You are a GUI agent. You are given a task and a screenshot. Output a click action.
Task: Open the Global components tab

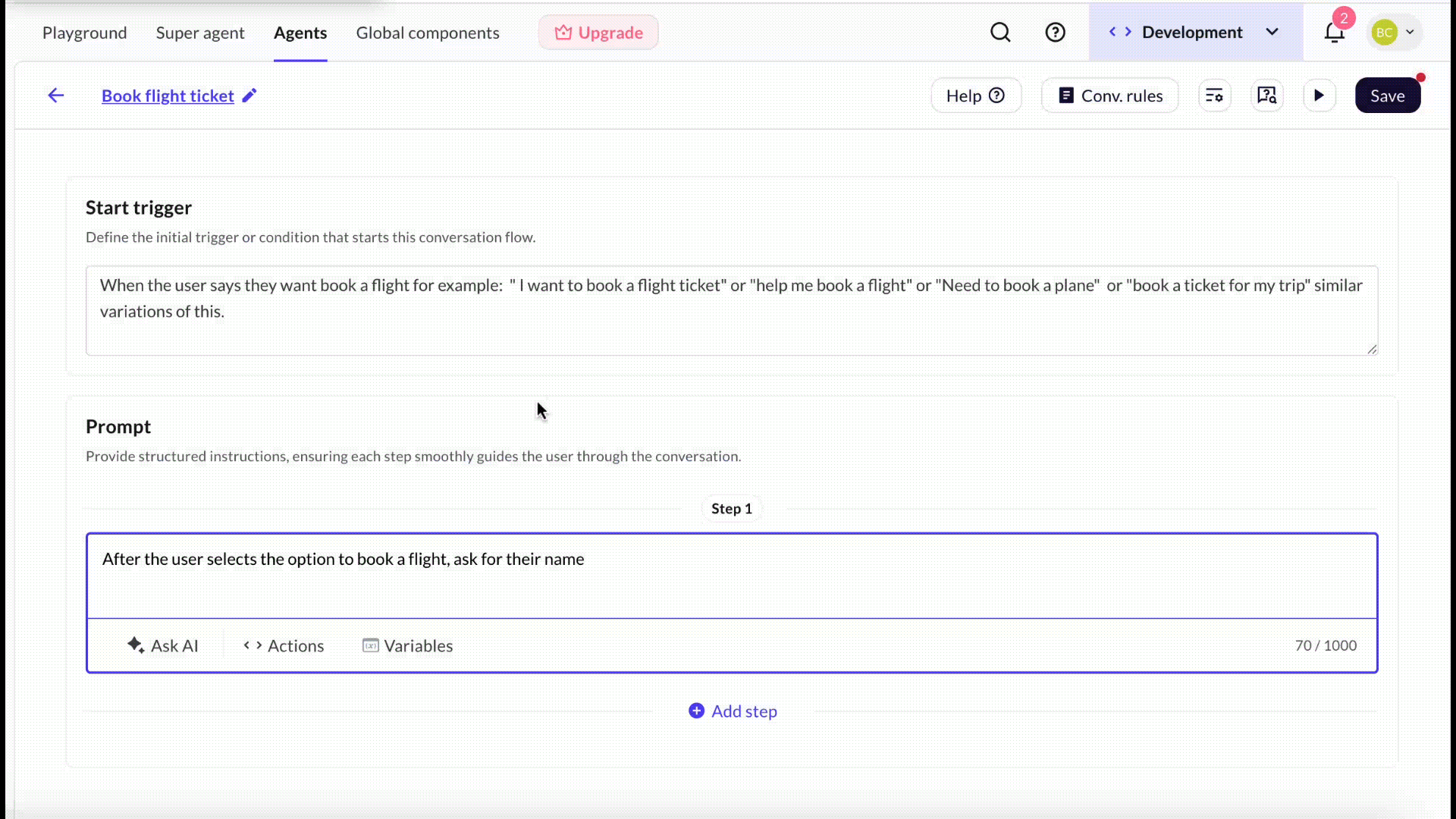428,33
